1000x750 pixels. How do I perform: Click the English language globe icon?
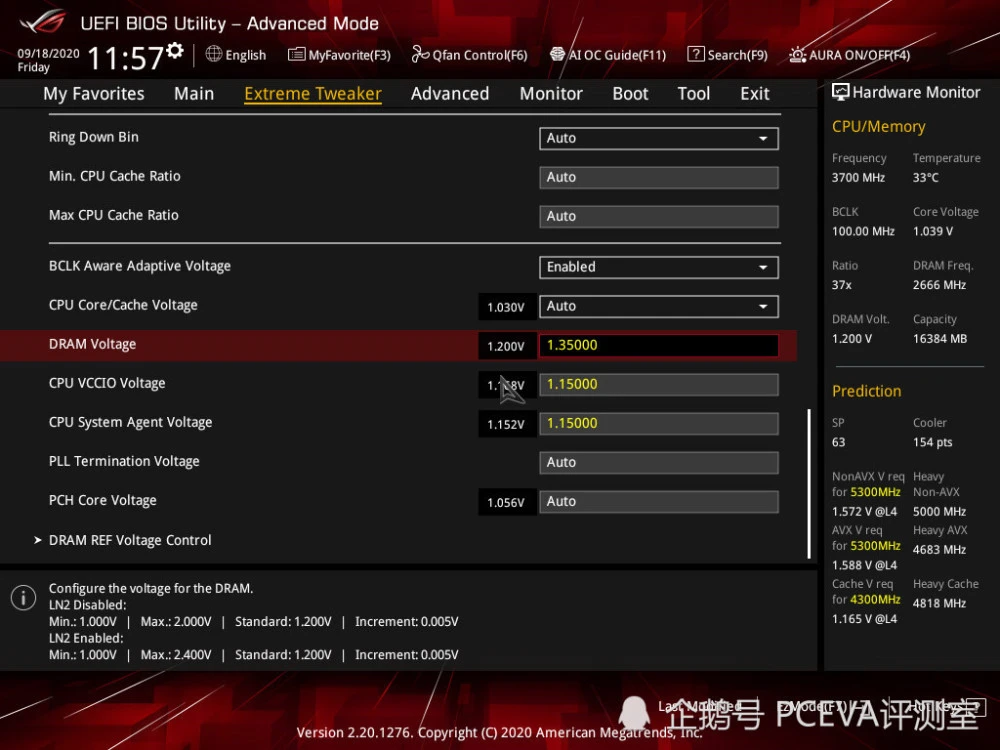pos(214,54)
